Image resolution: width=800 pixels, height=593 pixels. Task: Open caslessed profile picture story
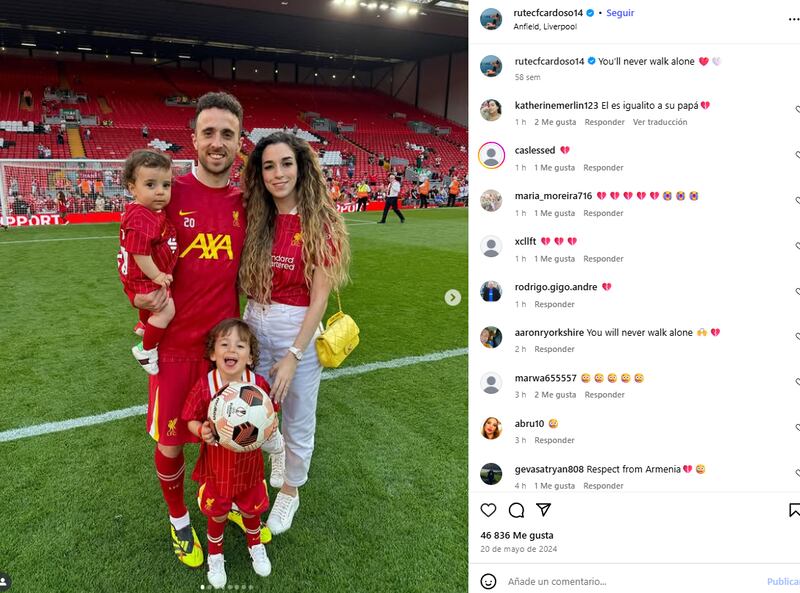pos(491,155)
